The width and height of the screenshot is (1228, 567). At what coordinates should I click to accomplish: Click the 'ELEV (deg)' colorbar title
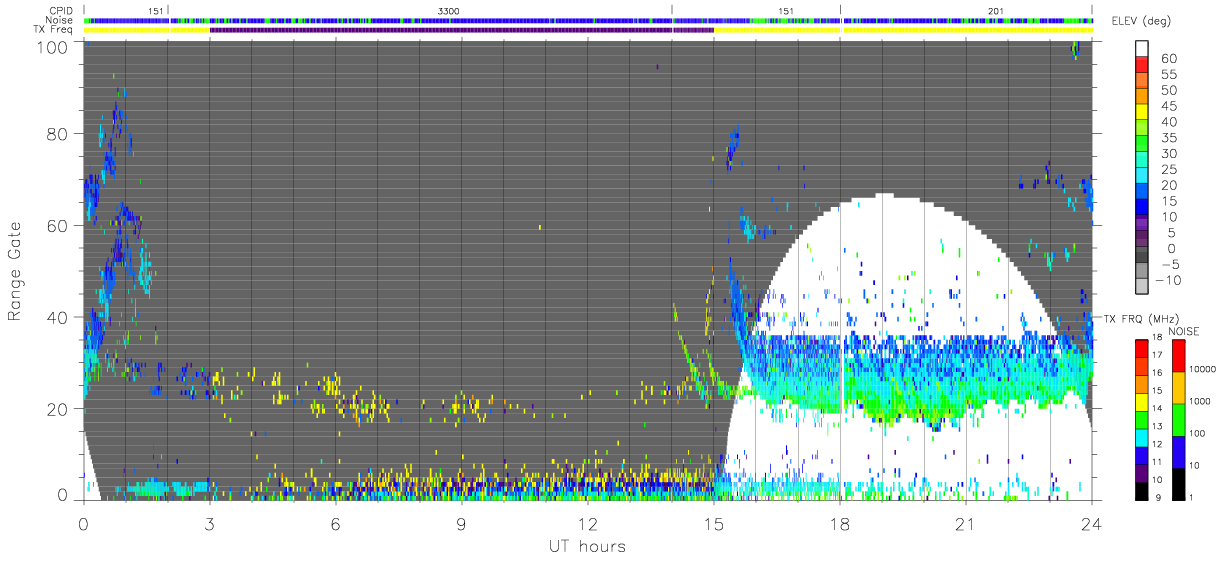click(x=1139, y=22)
